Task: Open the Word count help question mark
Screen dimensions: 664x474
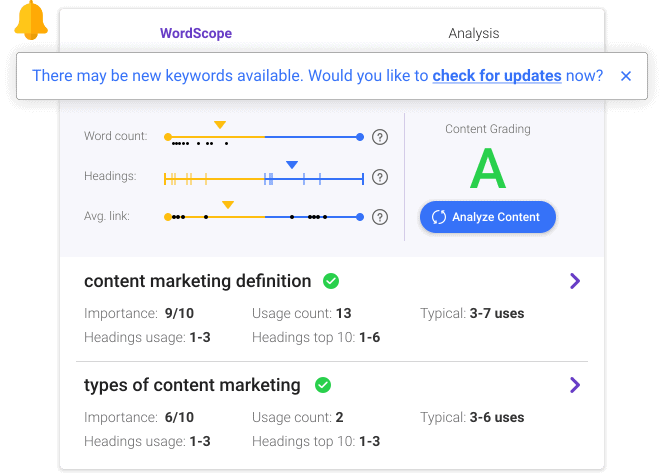Action: pos(380,137)
